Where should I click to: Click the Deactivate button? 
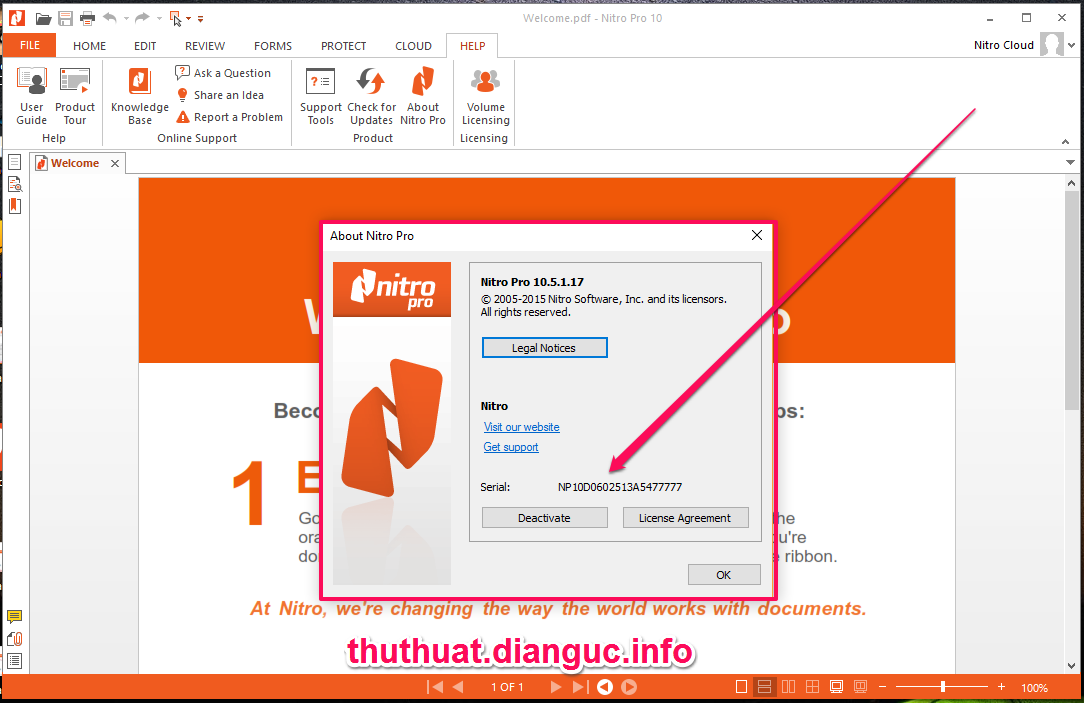pyautogui.click(x=545, y=518)
